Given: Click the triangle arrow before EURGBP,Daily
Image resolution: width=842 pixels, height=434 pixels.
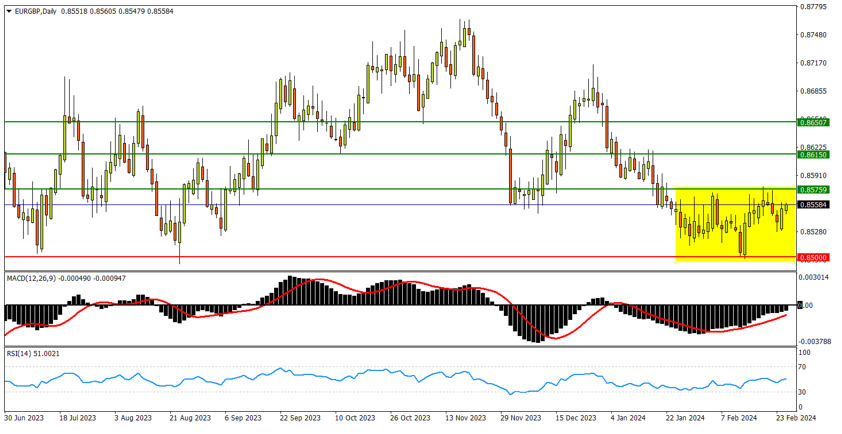Looking at the screenshot, I should pyautogui.click(x=8, y=10).
